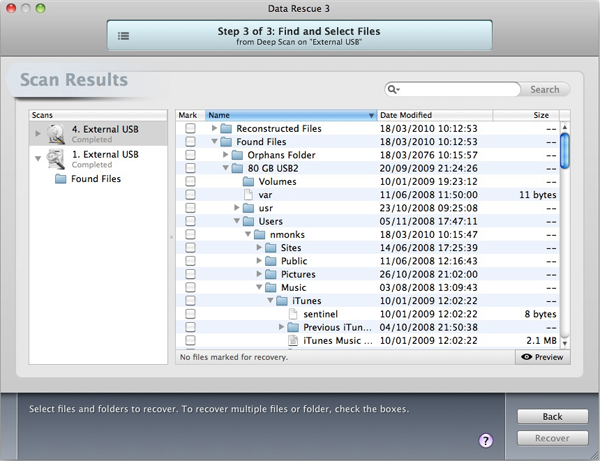
Task: Select the 4. External USB scan drive icon
Action: point(57,132)
